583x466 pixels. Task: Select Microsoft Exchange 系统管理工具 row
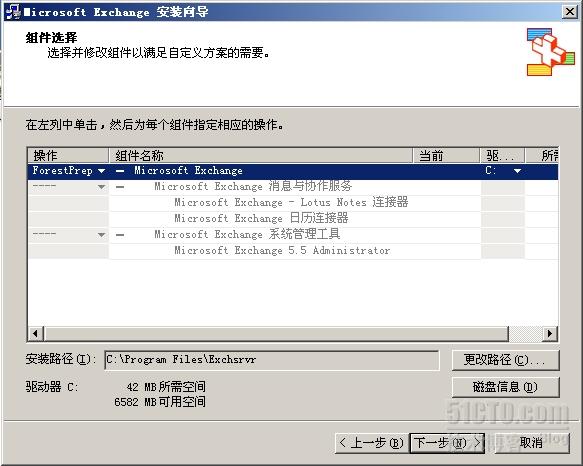293,235
